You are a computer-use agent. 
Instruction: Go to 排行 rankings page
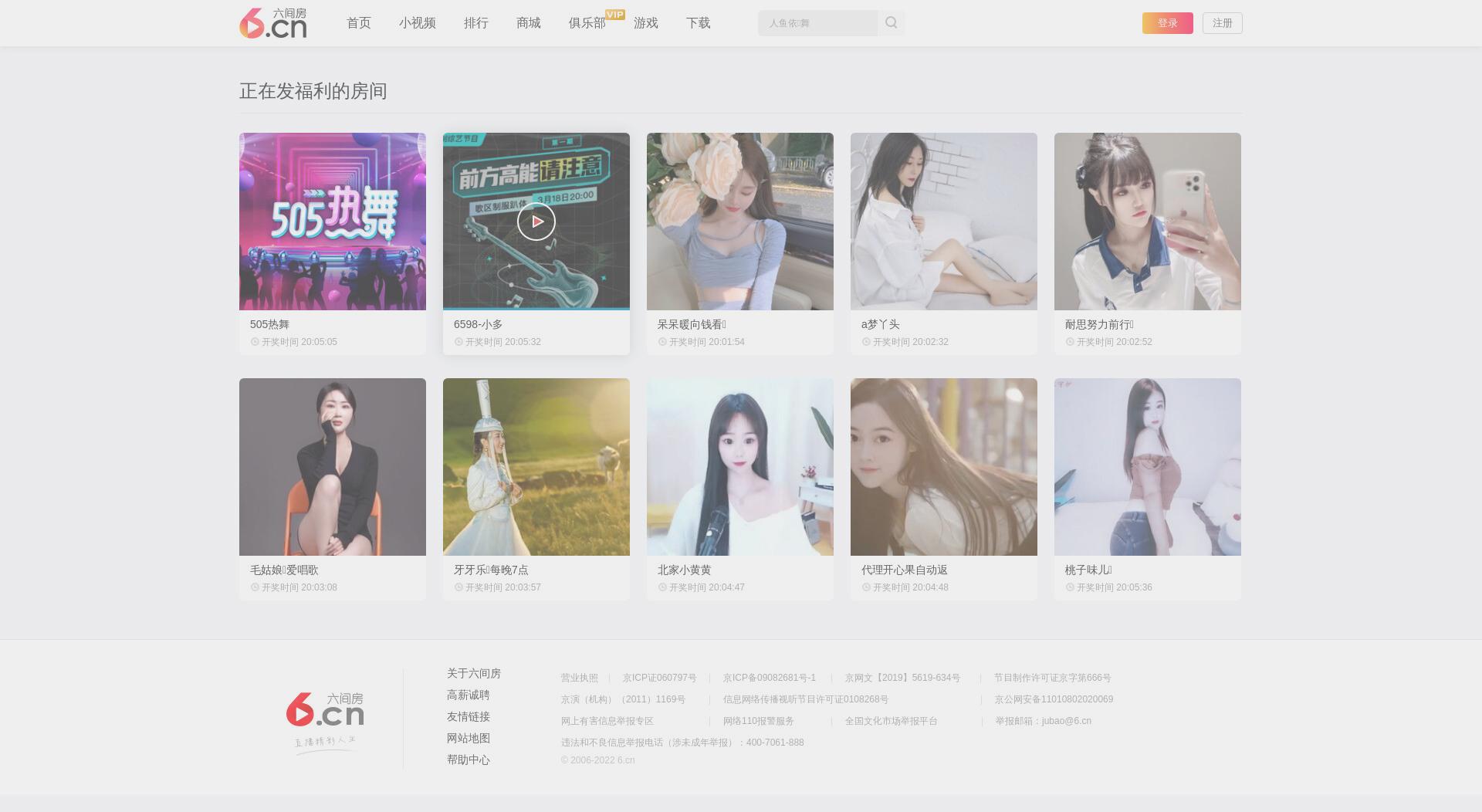click(x=476, y=23)
